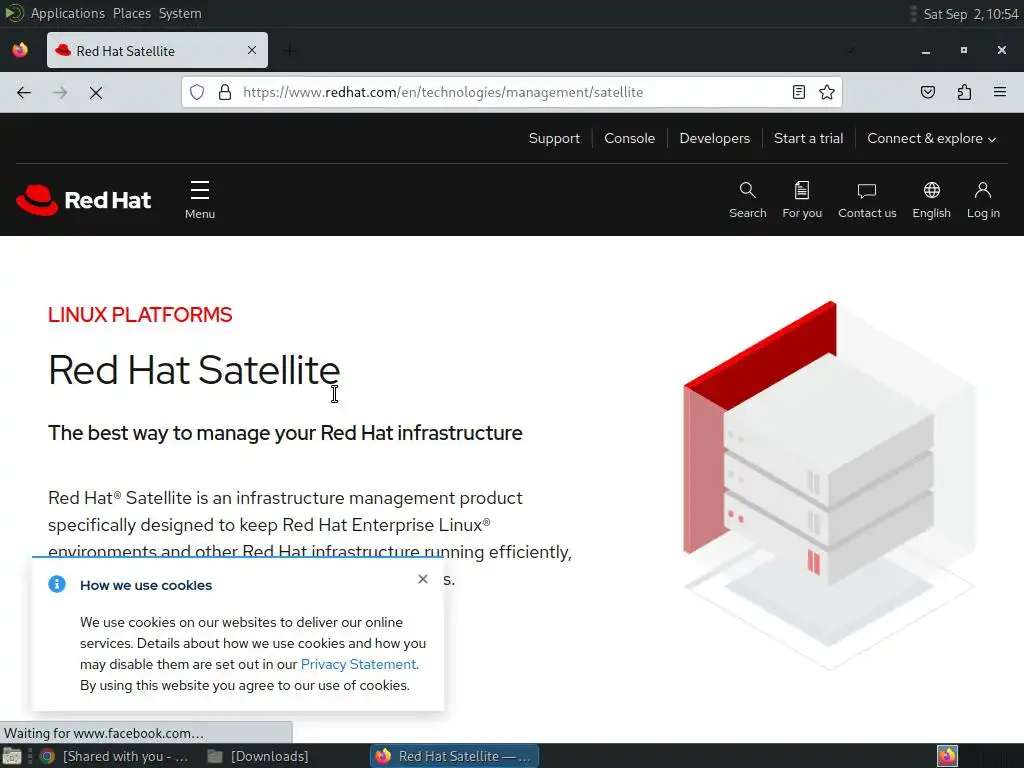This screenshot has width=1024, height=768.
Task: Click Red Hat Satellite taskbar window button
Action: coord(455,756)
